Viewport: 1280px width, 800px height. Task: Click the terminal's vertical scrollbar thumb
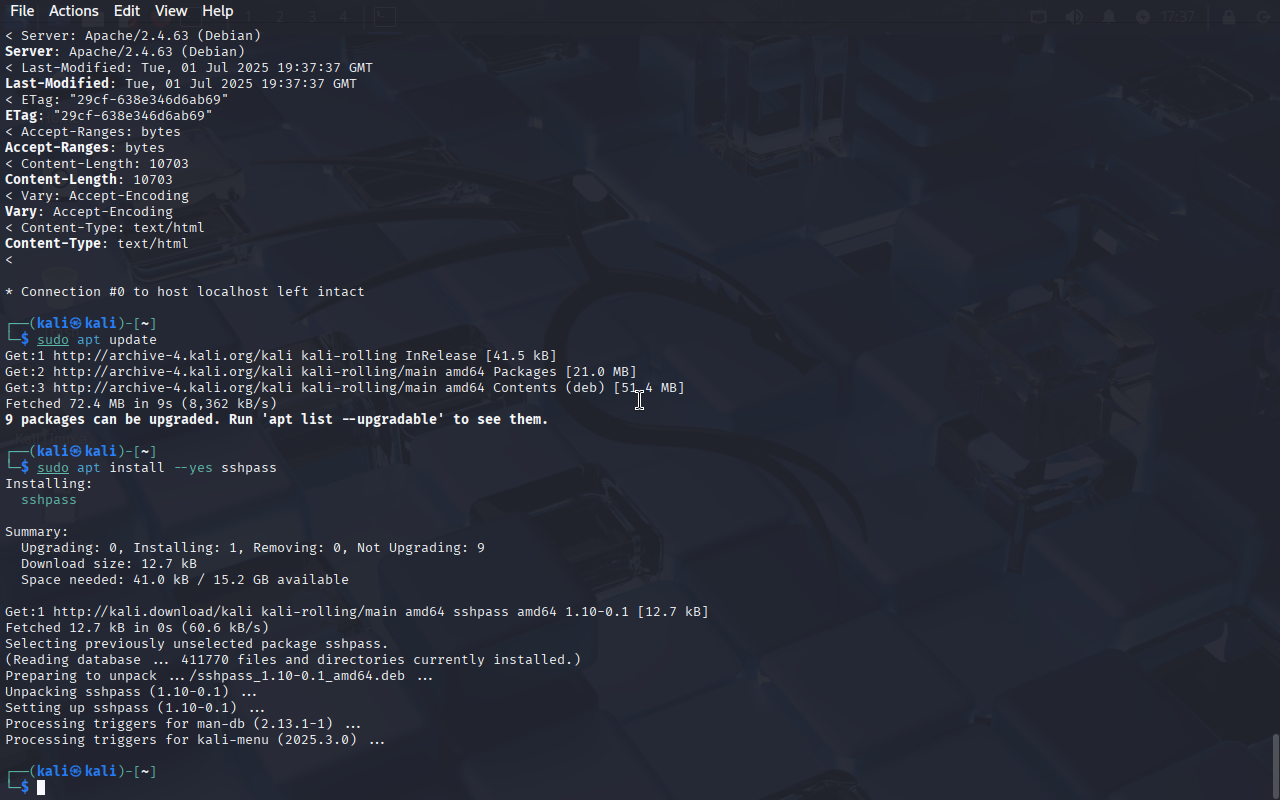pyautogui.click(x=1275, y=765)
